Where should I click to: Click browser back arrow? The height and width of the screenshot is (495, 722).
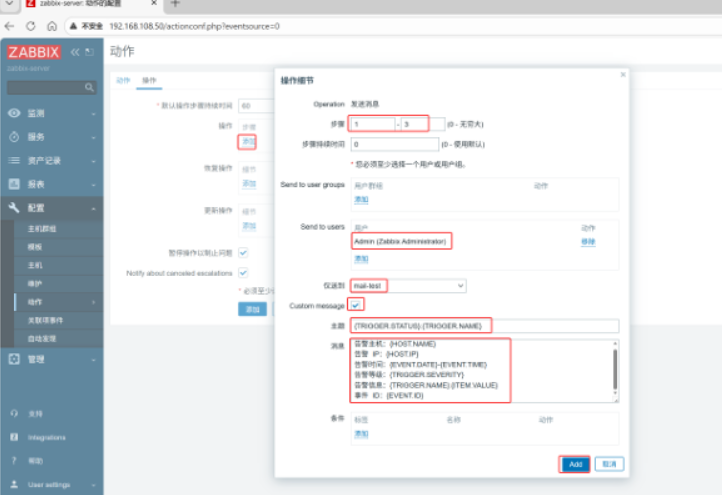[9, 26]
